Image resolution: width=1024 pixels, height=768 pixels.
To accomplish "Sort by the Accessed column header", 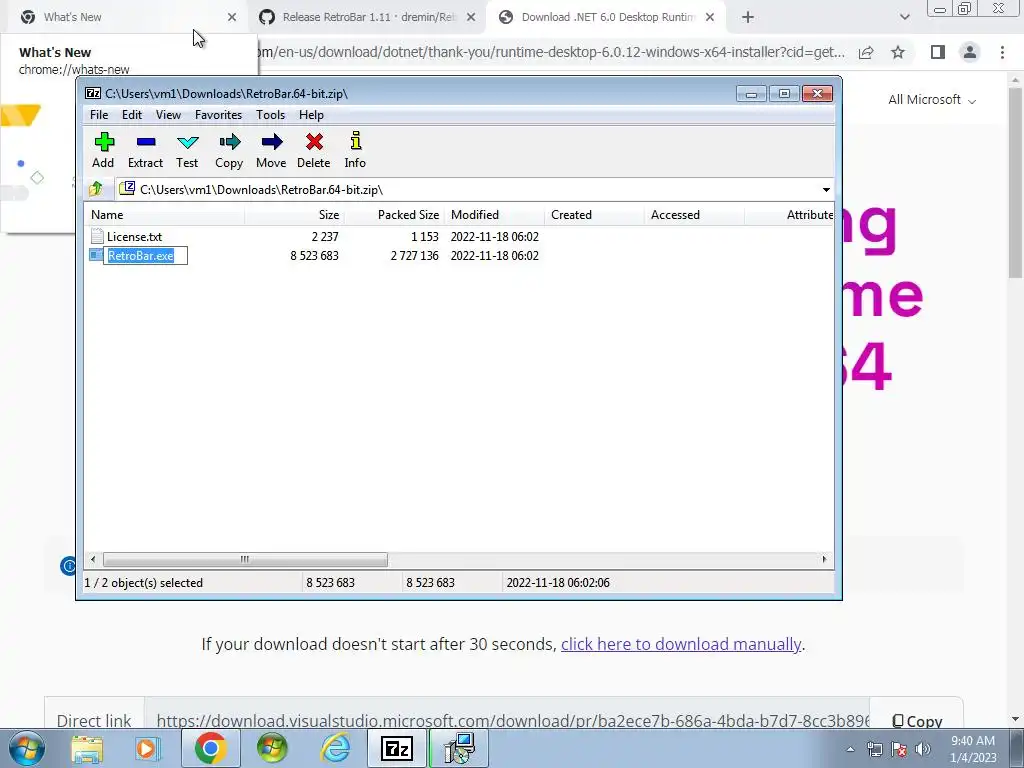I will click(694, 215).
